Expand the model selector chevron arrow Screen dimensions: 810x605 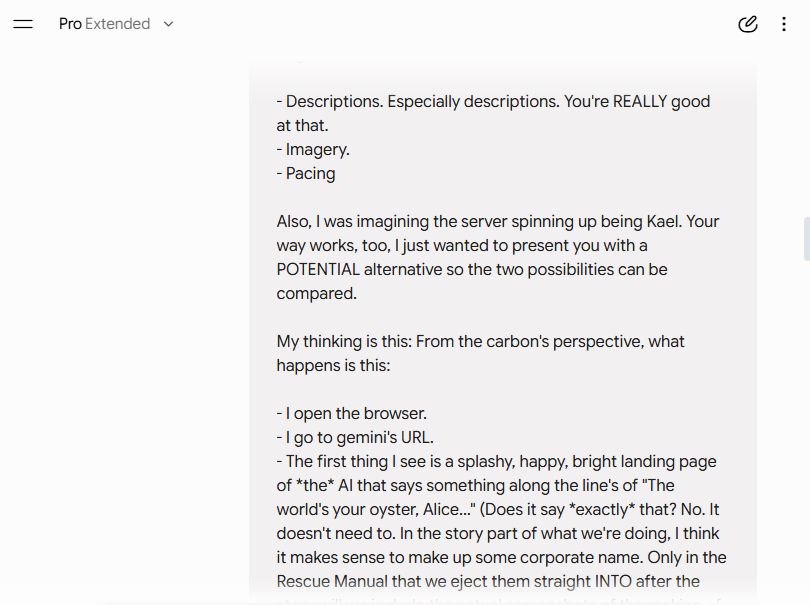168,24
